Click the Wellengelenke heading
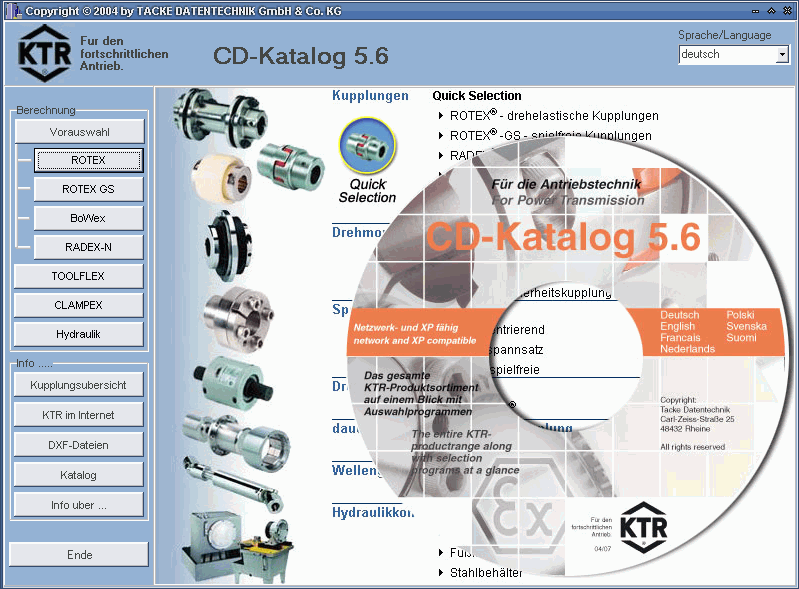 [x=357, y=470]
